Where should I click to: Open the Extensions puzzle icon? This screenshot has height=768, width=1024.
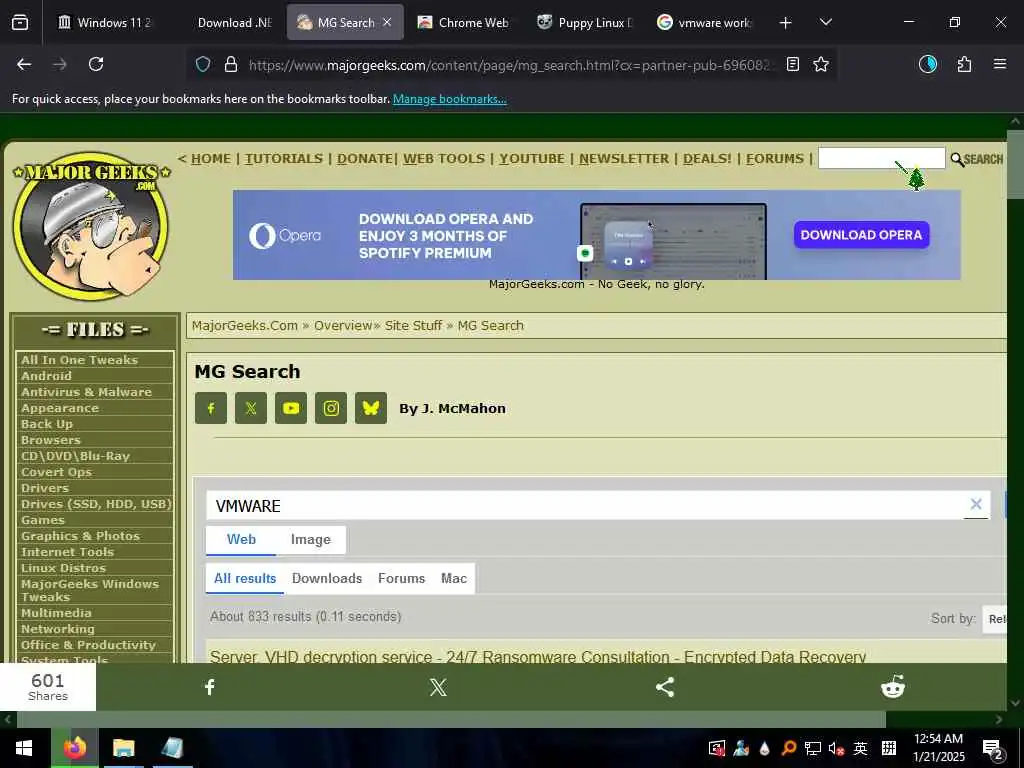click(965, 64)
